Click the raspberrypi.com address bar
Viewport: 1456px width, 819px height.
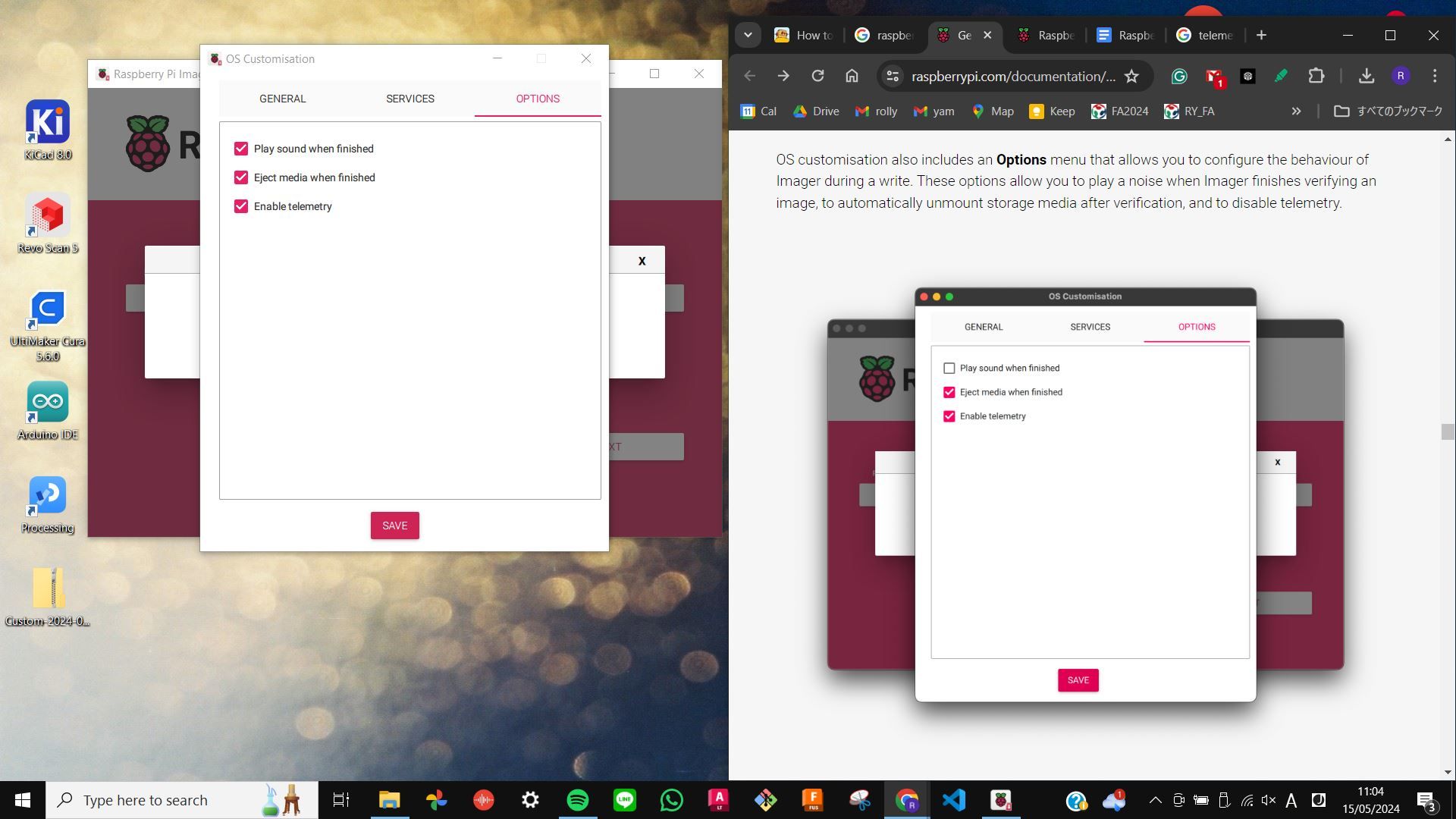click(x=1012, y=76)
